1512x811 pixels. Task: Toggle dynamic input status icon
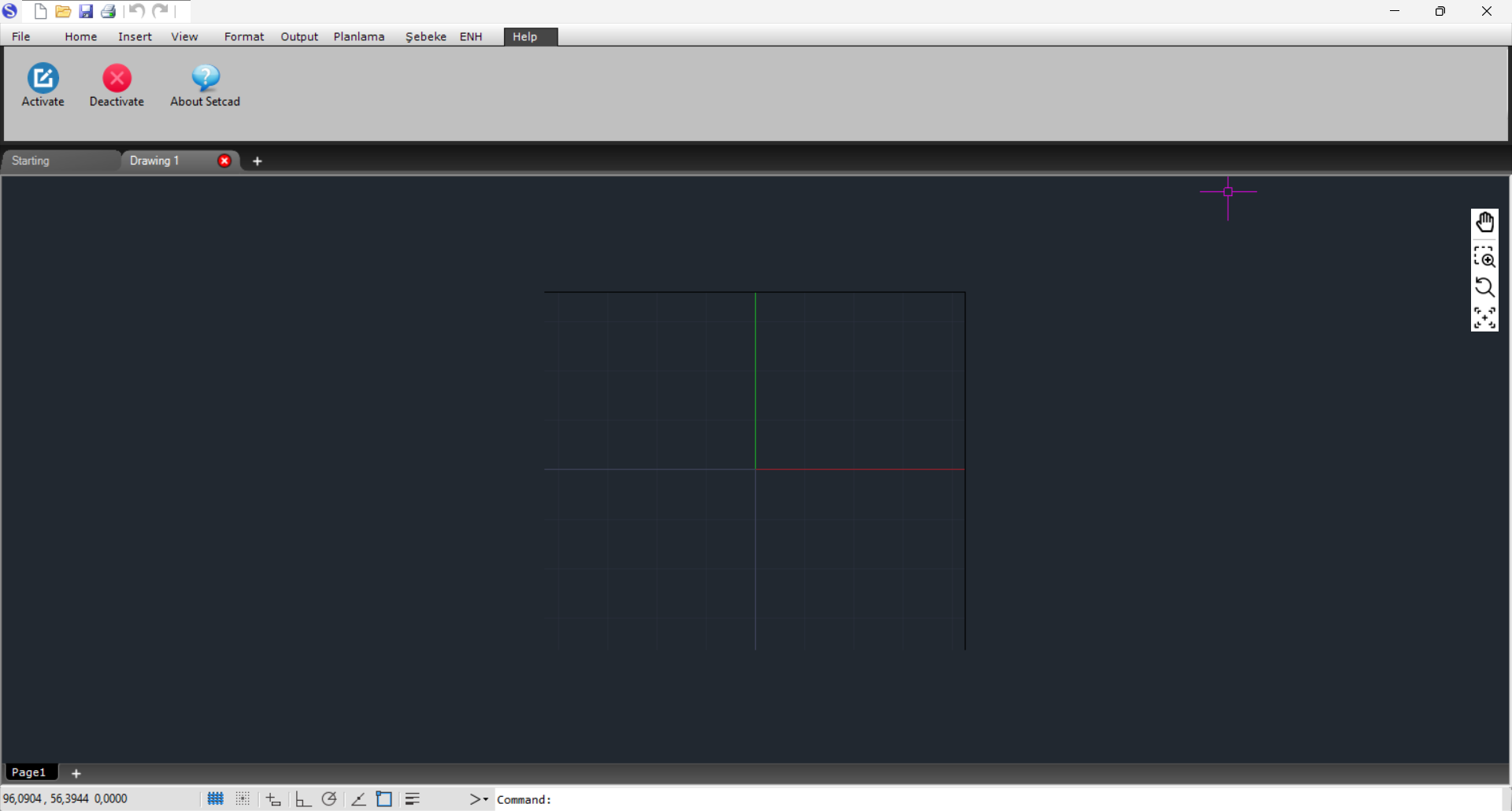click(x=273, y=799)
